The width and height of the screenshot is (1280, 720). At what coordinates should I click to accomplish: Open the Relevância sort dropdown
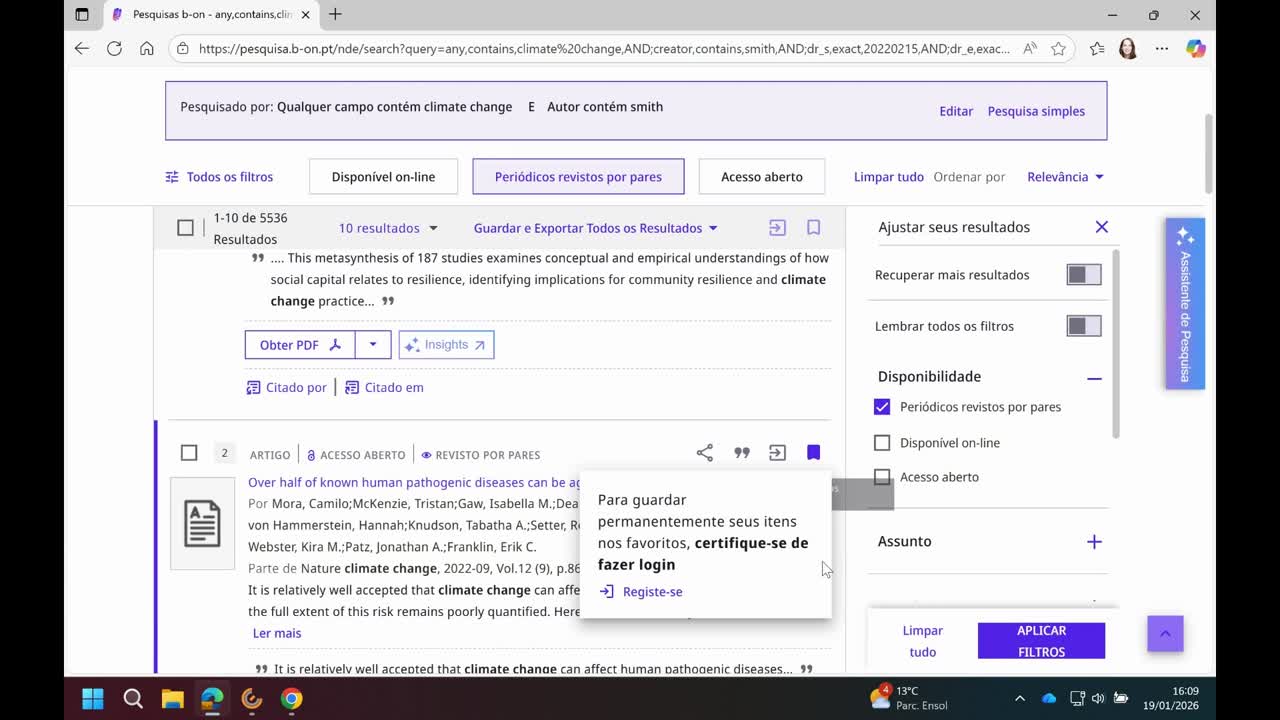tap(1065, 176)
